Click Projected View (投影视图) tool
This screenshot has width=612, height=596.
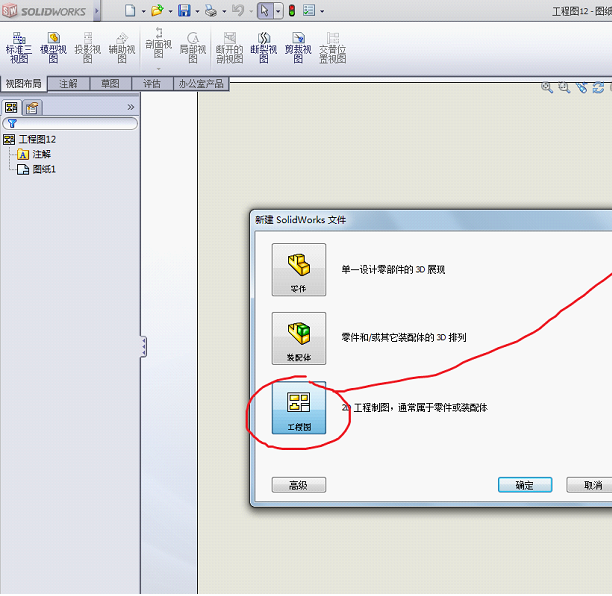pos(88,48)
